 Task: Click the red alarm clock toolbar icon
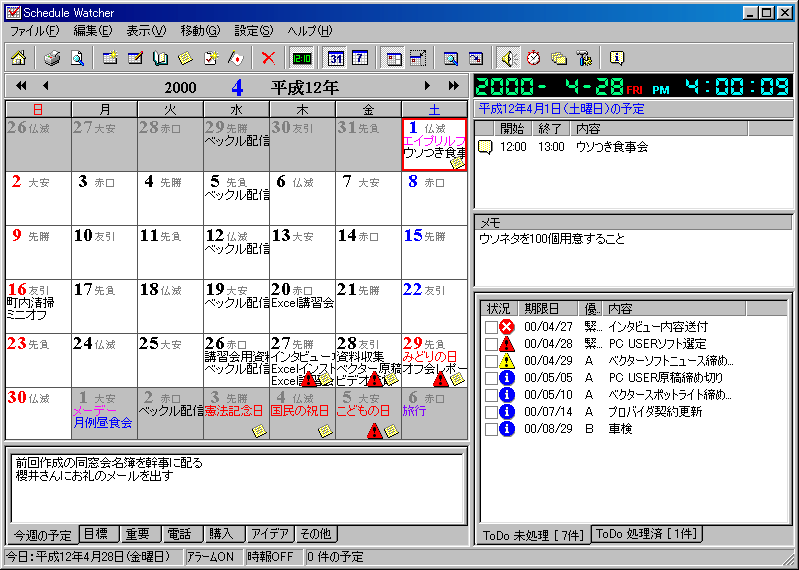click(534, 58)
